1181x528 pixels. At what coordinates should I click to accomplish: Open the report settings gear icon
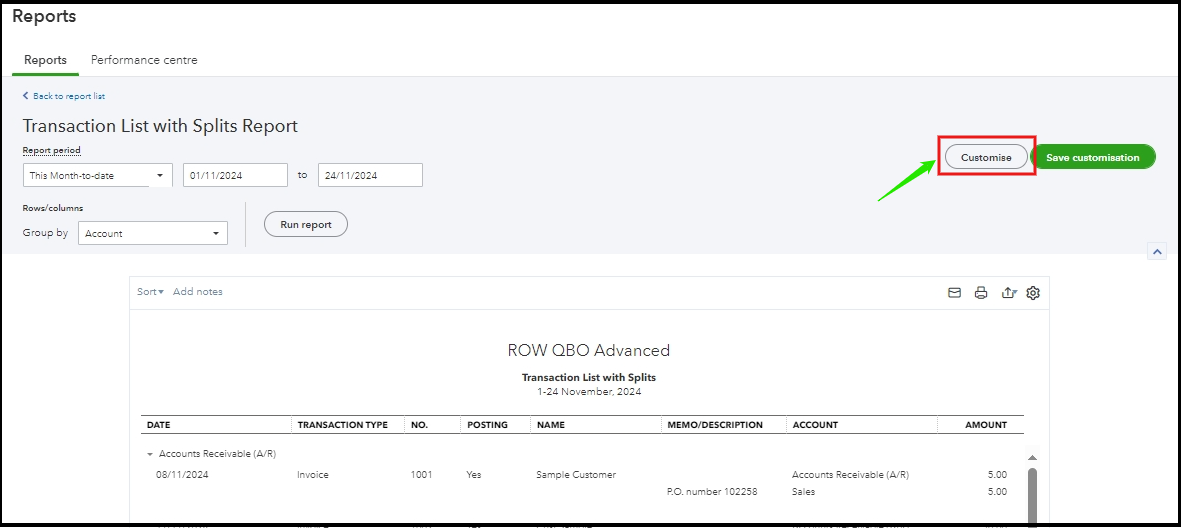pyautogui.click(x=1034, y=293)
